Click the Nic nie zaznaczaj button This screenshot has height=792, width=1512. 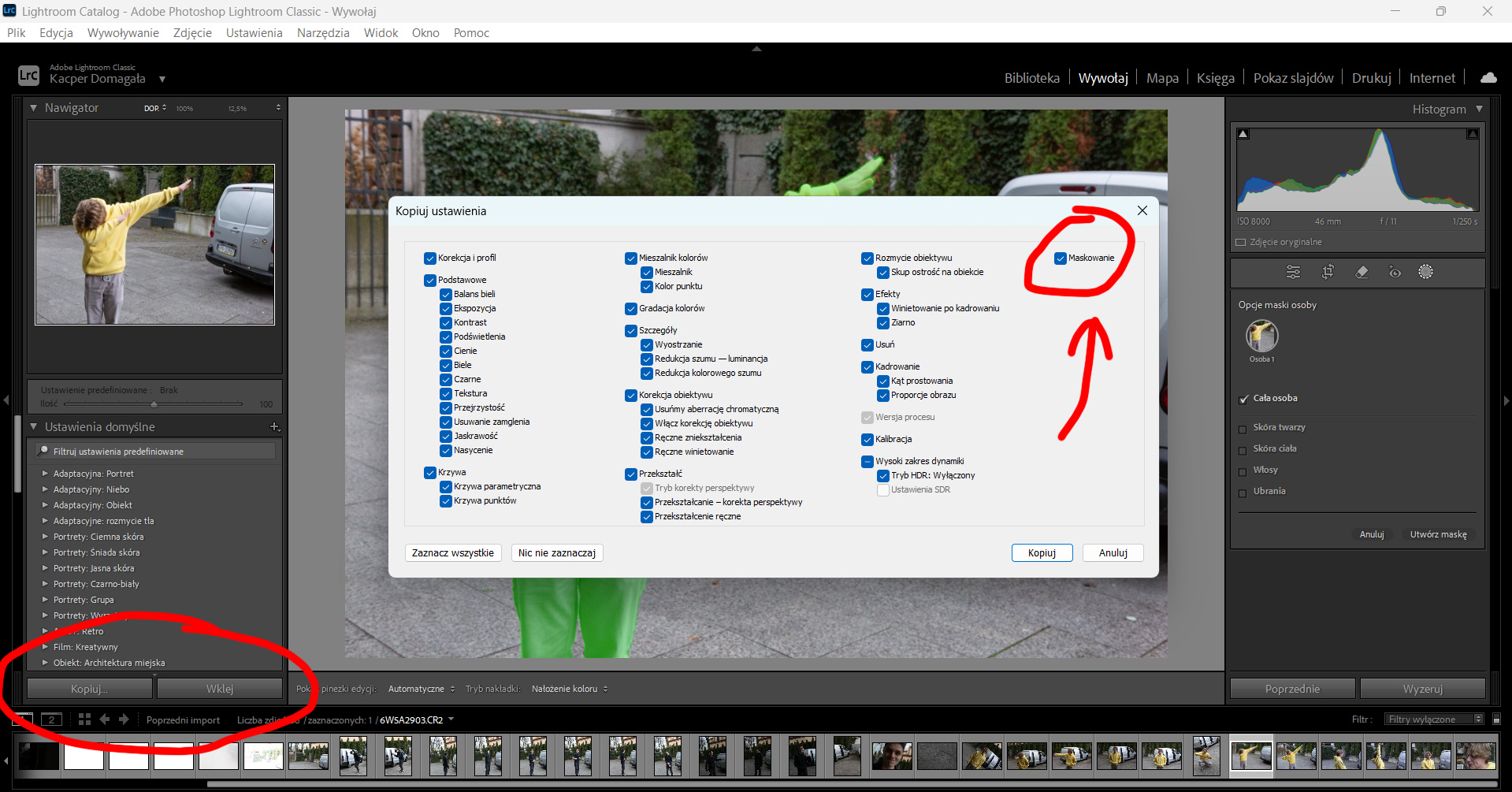(557, 552)
